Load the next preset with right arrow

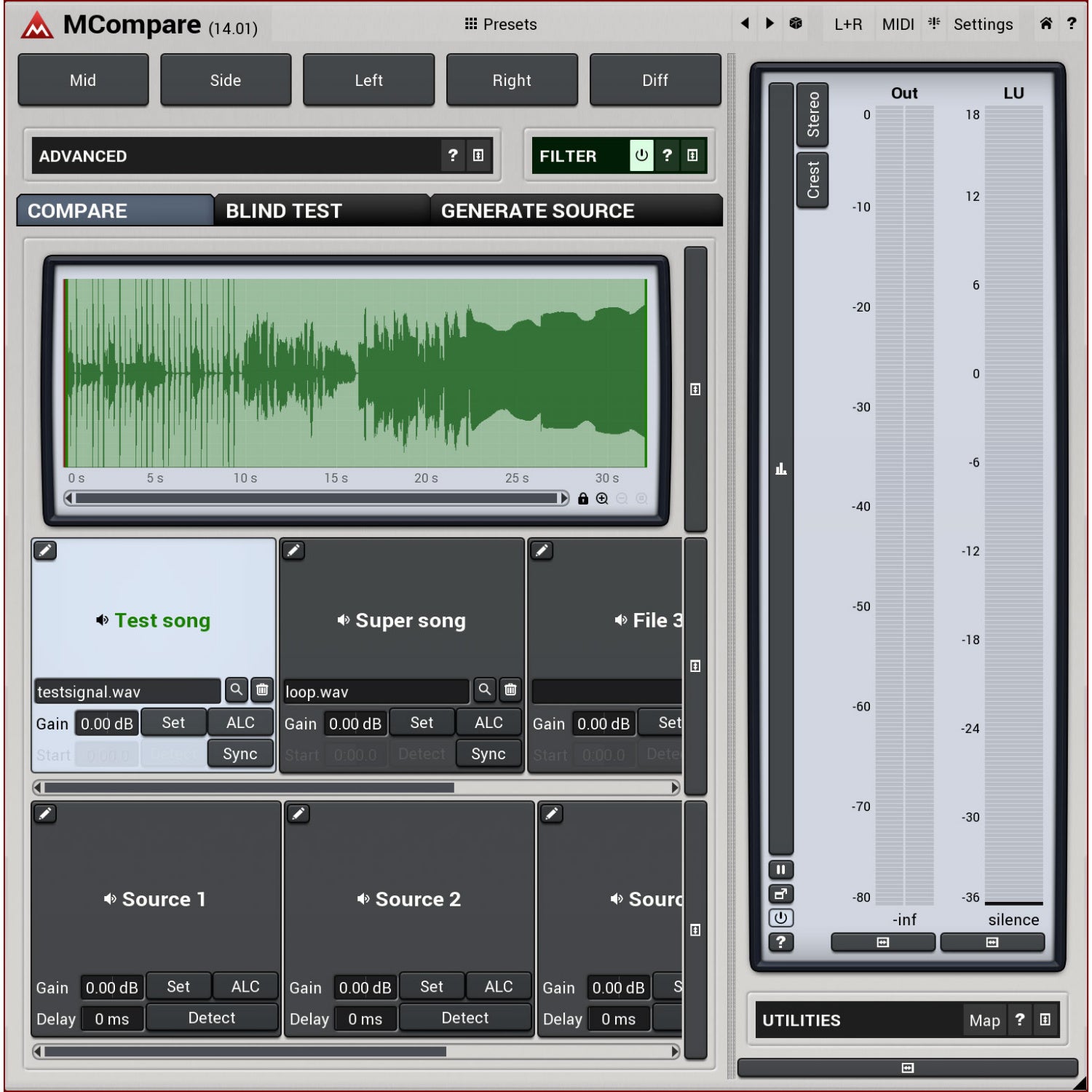pyautogui.click(x=769, y=23)
